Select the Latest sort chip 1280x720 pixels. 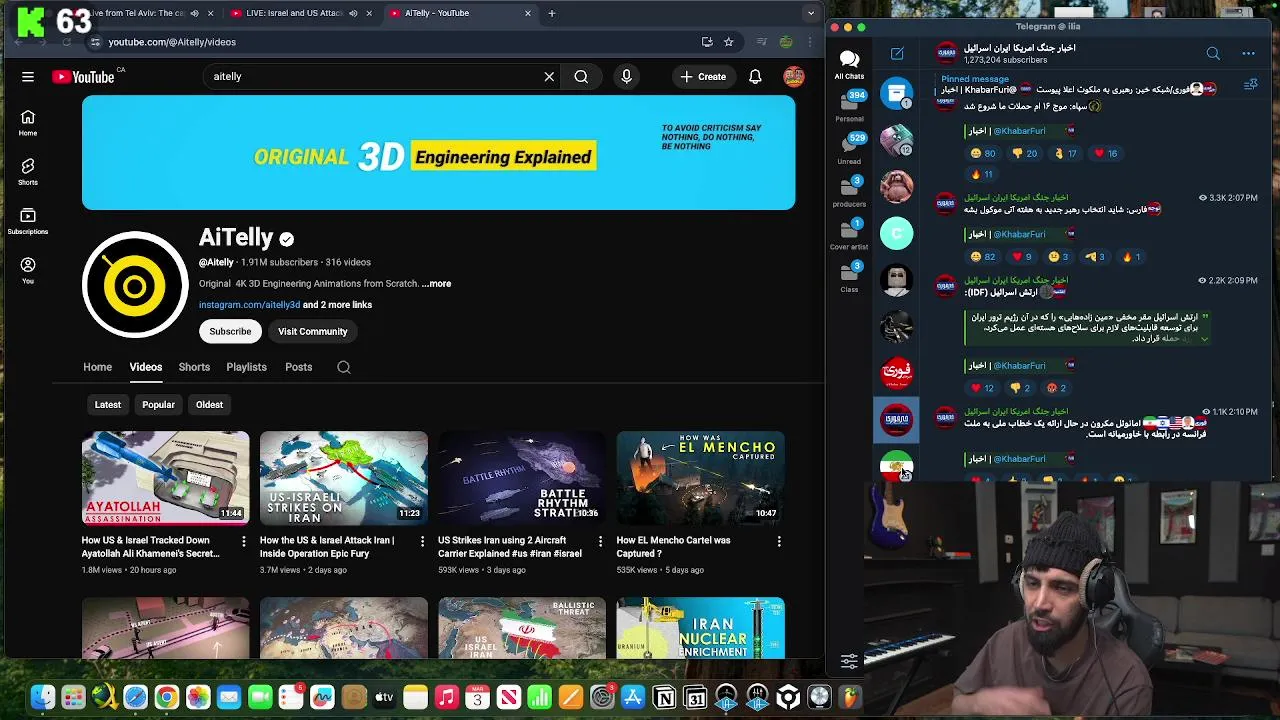[107, 405]
